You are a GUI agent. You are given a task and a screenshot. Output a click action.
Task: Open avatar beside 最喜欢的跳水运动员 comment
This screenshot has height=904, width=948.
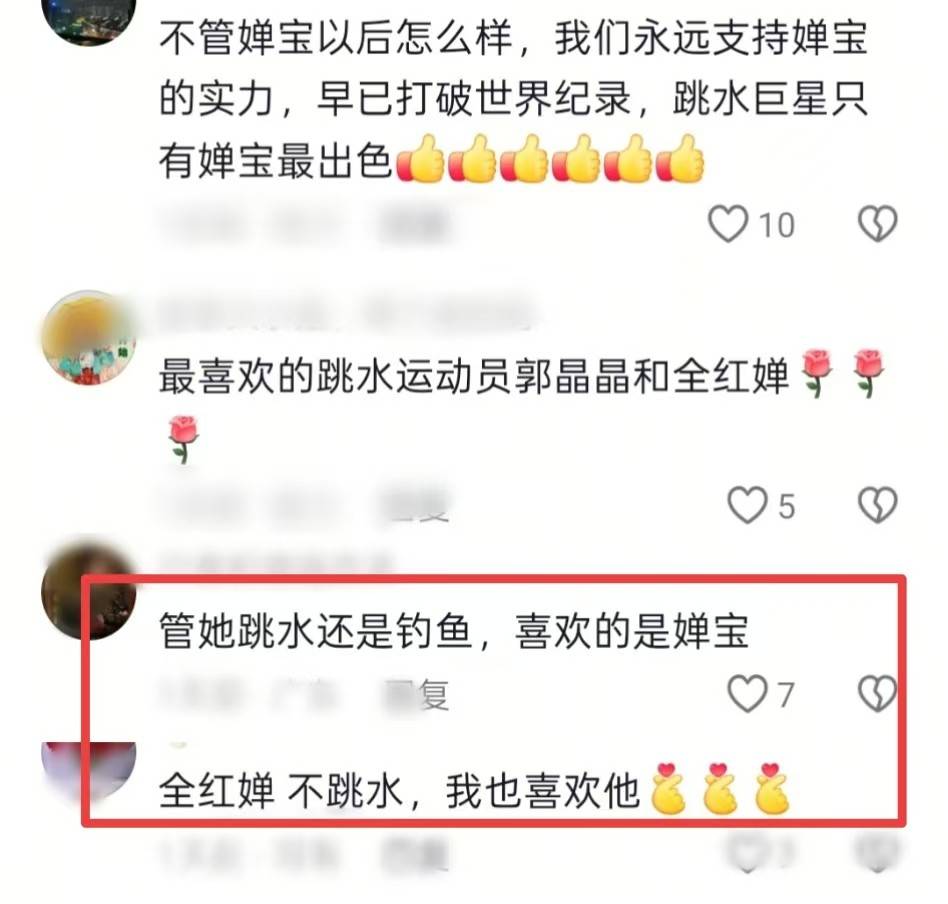[x=89, y=337]
